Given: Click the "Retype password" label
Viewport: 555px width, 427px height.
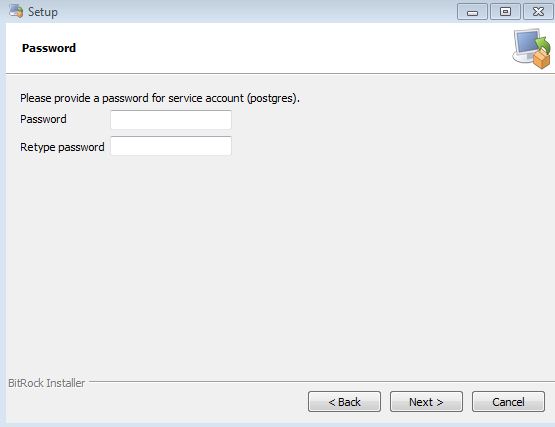Looking at the screenshot, I should 62,147.
